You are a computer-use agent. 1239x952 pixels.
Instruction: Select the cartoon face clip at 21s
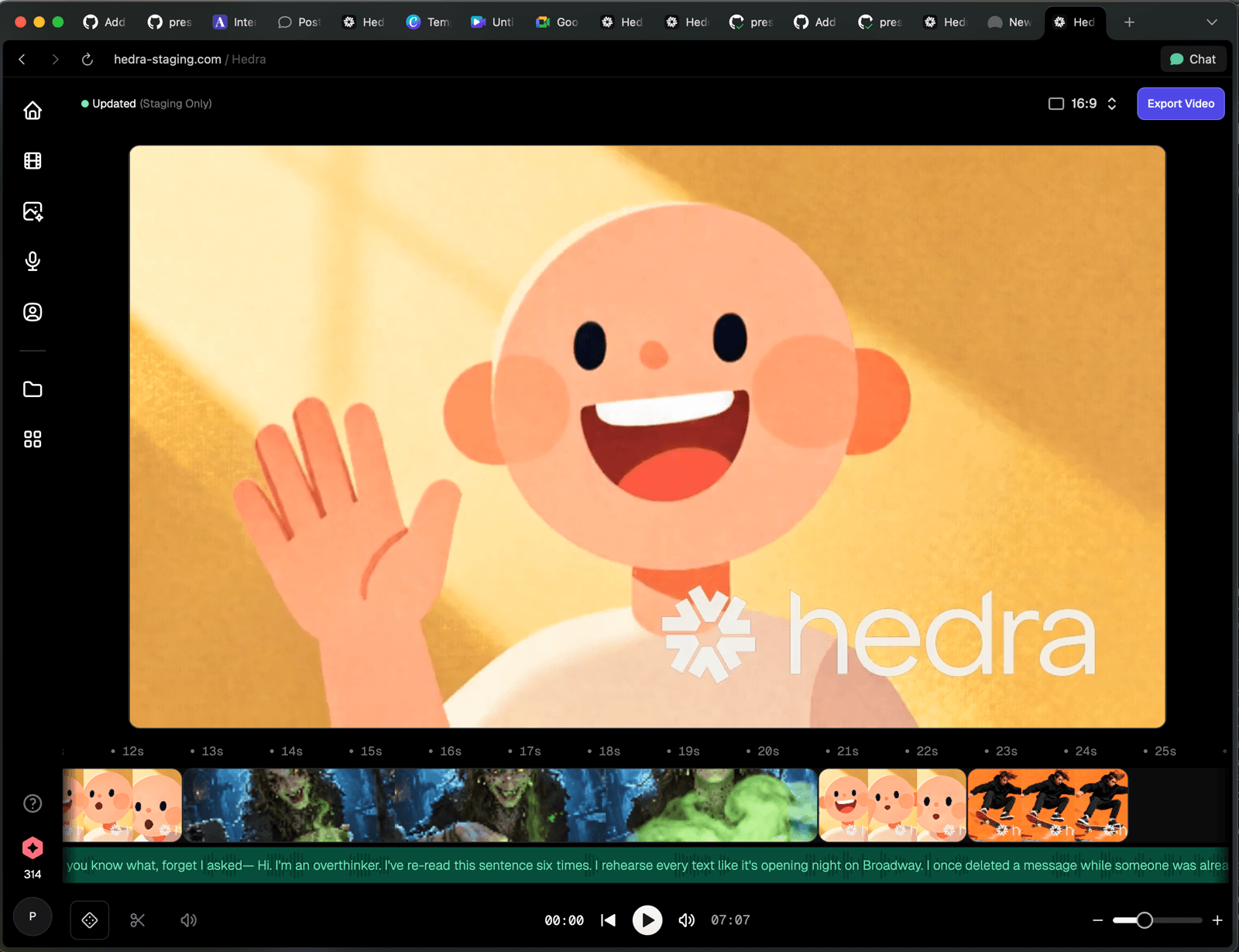pos(892,805)
